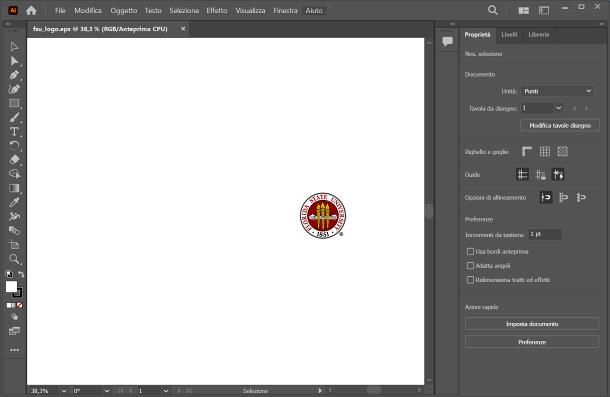Select the Pen tool
This screenshot has height=397, width=610.
pyautogui.click(x=14, y=75)
